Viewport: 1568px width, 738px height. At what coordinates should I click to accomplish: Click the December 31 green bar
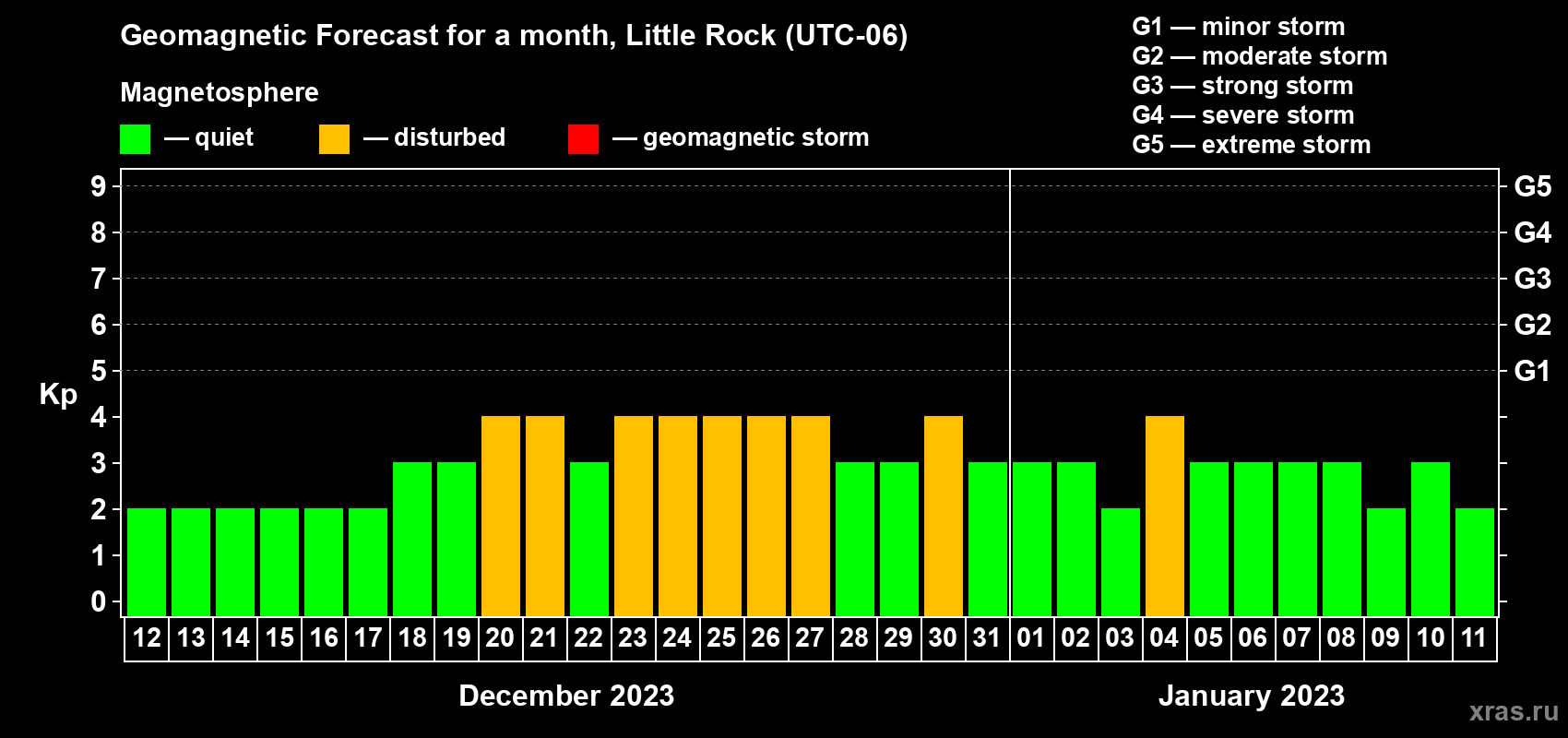point(988,539)
